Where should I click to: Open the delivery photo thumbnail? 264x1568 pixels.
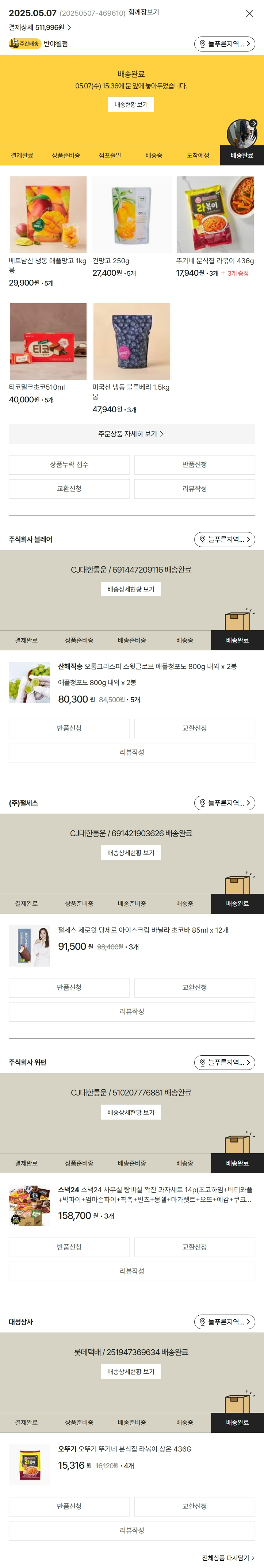242,133
